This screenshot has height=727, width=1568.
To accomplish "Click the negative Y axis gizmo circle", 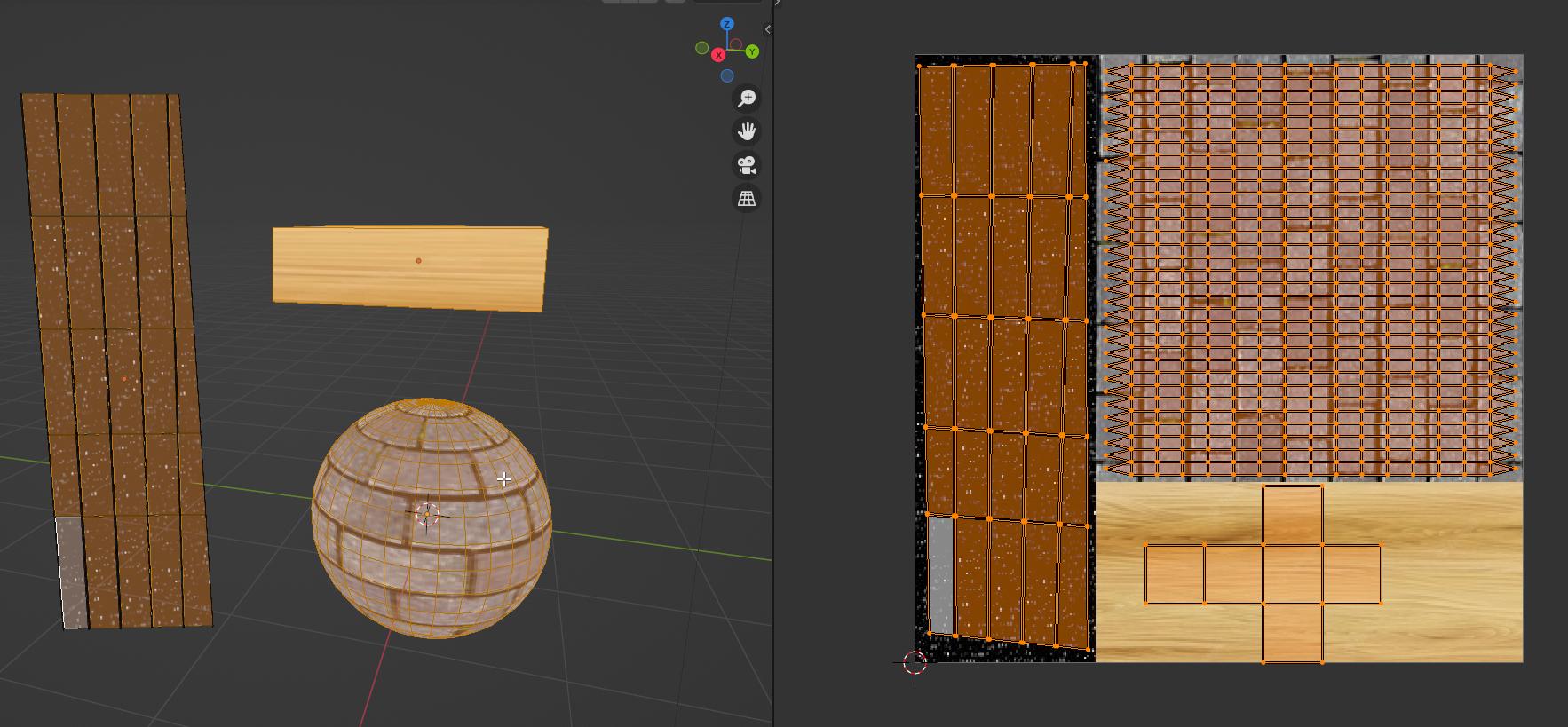I will 701,48.
